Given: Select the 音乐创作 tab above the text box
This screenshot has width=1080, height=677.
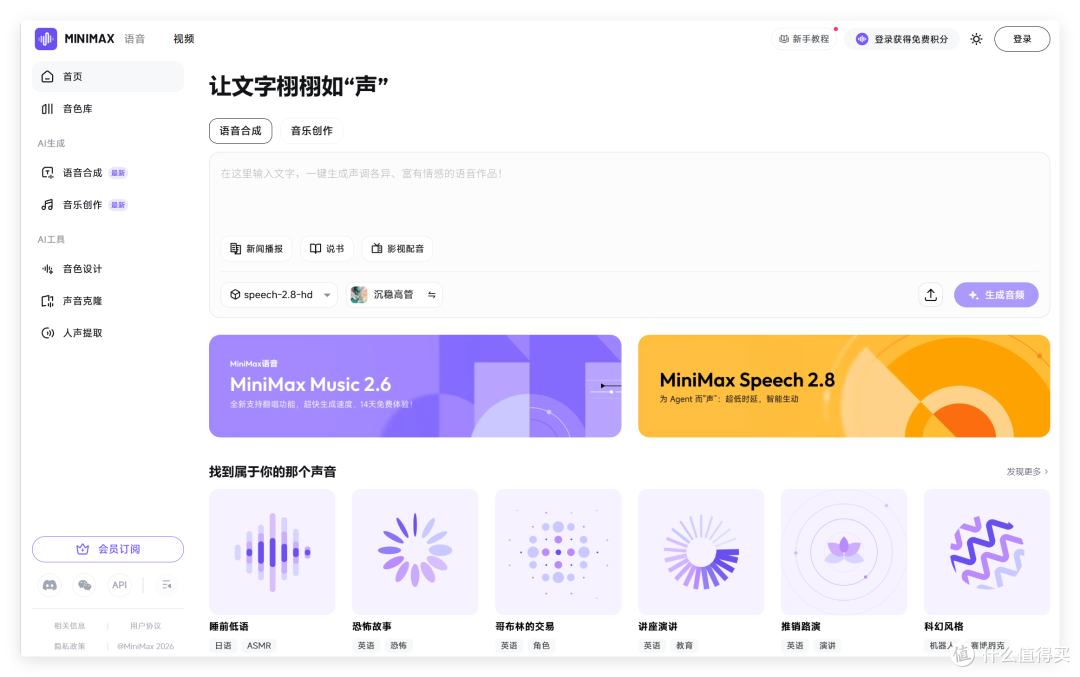Looking at the screenshot, I should coord(311,131).
